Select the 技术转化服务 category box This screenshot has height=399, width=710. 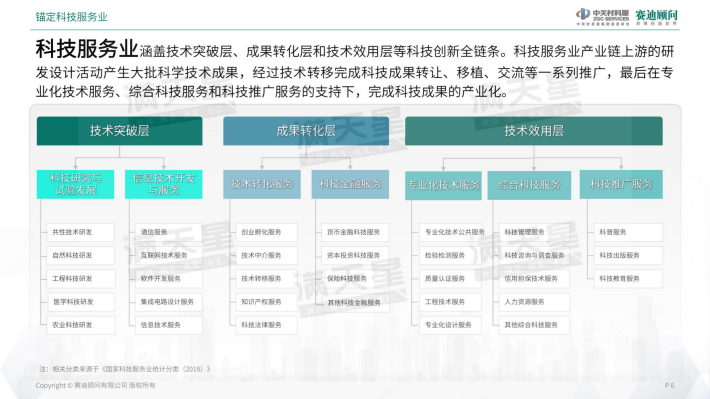point(262,184)
